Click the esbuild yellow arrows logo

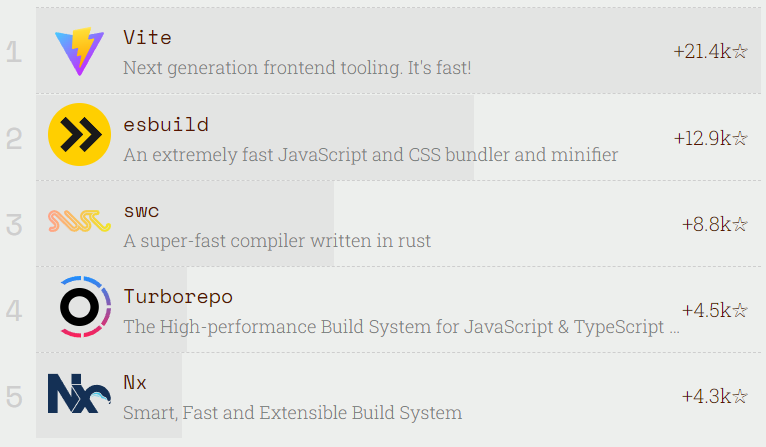(x=80, y=135)
